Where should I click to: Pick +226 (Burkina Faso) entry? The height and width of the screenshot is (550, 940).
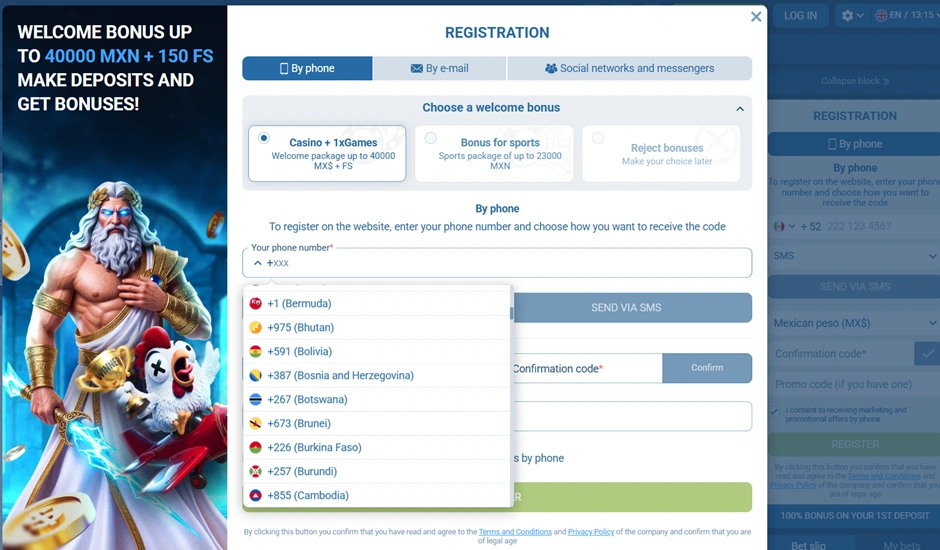[x=377, y=447]
